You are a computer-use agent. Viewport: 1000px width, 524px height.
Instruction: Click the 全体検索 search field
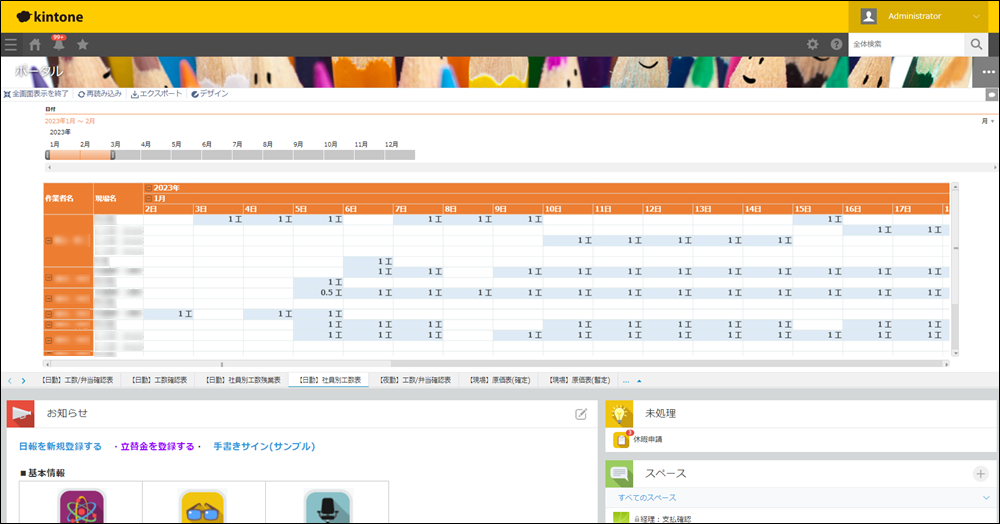[x=906, y=44]
